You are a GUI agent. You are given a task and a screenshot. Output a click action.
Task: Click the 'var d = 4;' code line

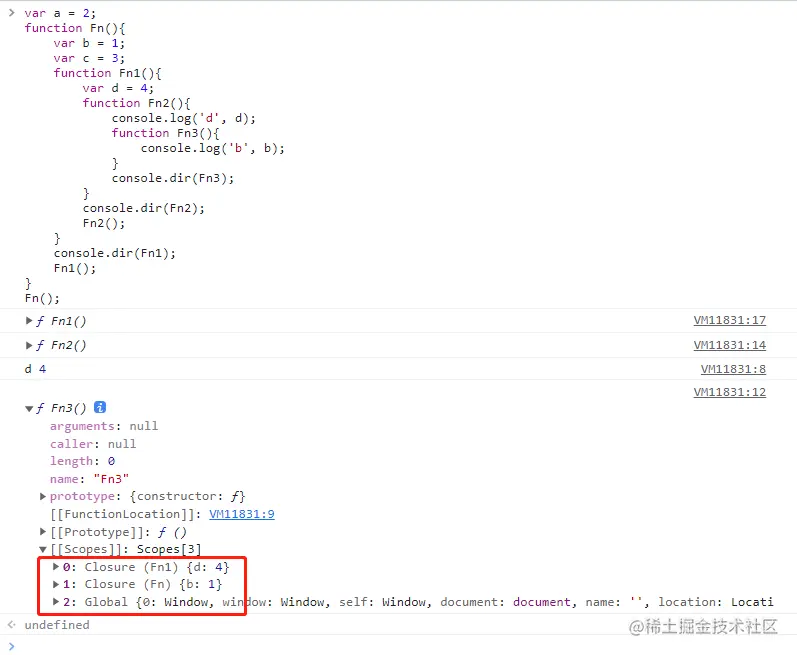click(118, 88)
